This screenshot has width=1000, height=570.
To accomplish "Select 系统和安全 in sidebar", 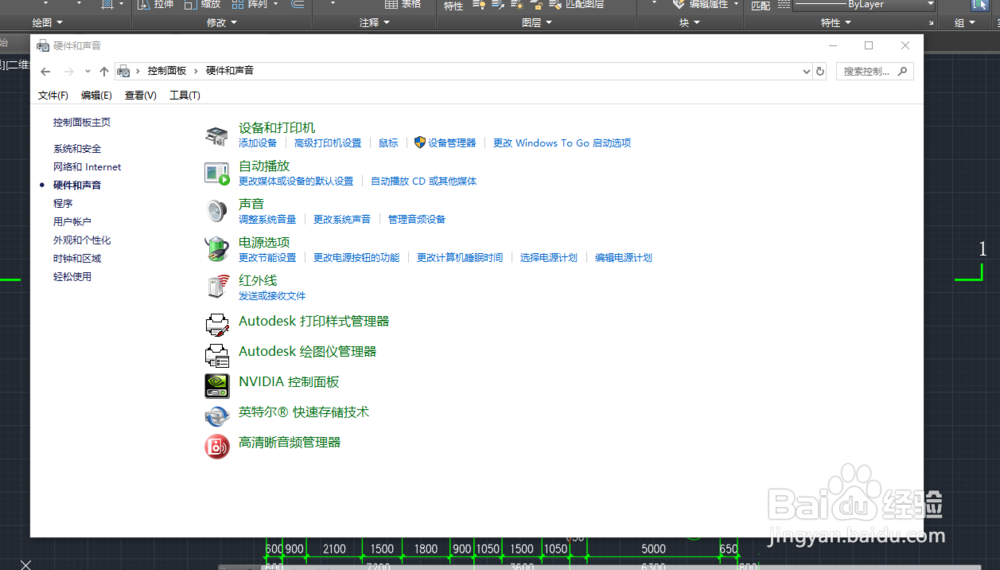I will coord(77,149).
